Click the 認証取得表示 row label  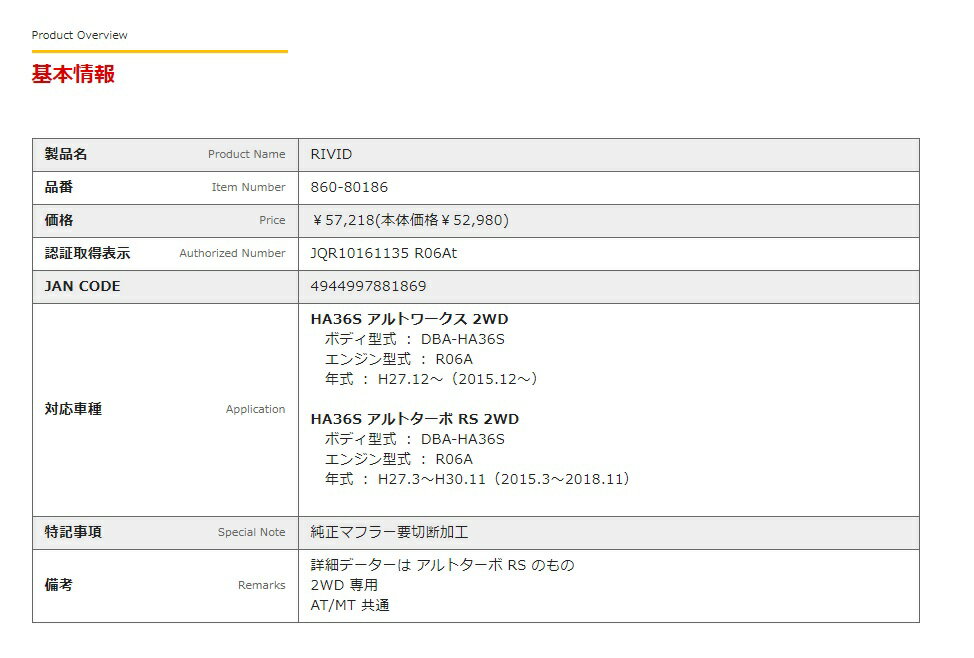pos(87,253)
